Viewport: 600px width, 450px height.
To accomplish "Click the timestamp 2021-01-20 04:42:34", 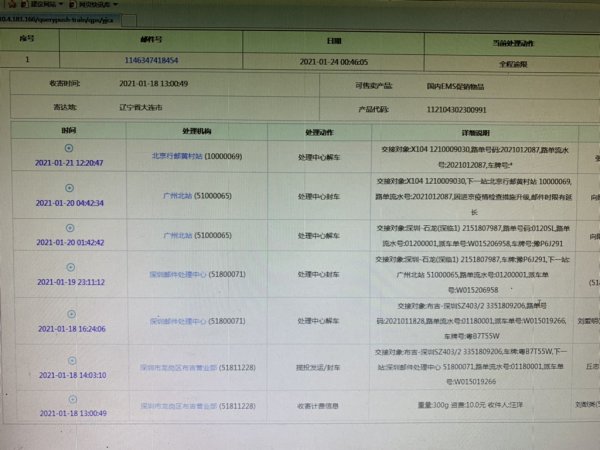I will (x=70, y=203).
